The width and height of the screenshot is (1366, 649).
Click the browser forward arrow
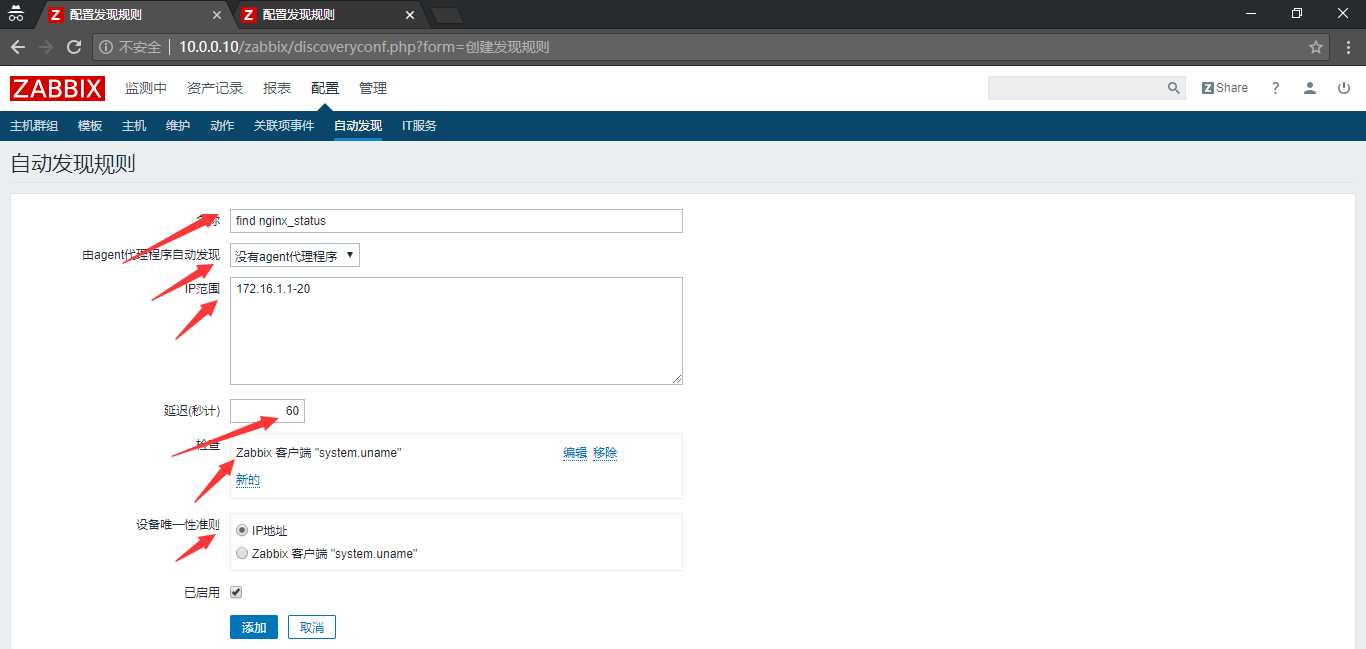[45, 47]
